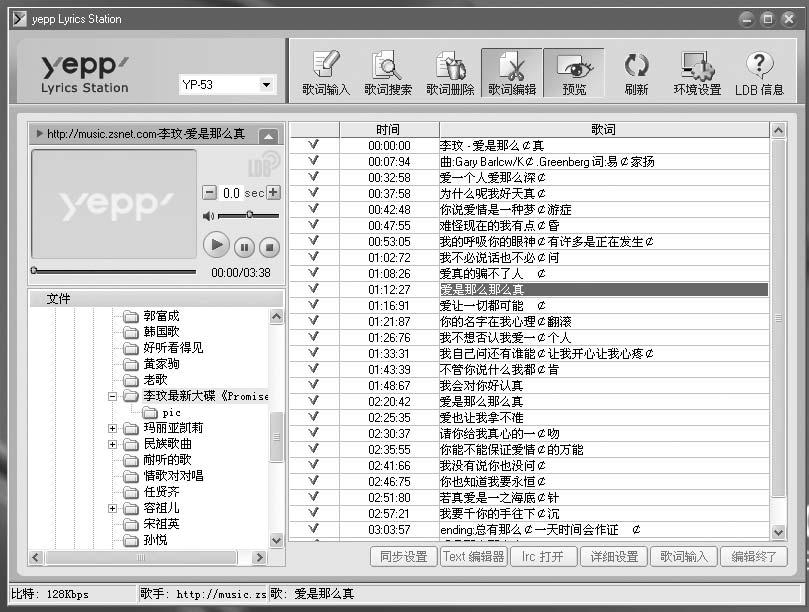The image size is (809, 612).
Task: Increase sync offset with plus button
Action: pos(273,193)
